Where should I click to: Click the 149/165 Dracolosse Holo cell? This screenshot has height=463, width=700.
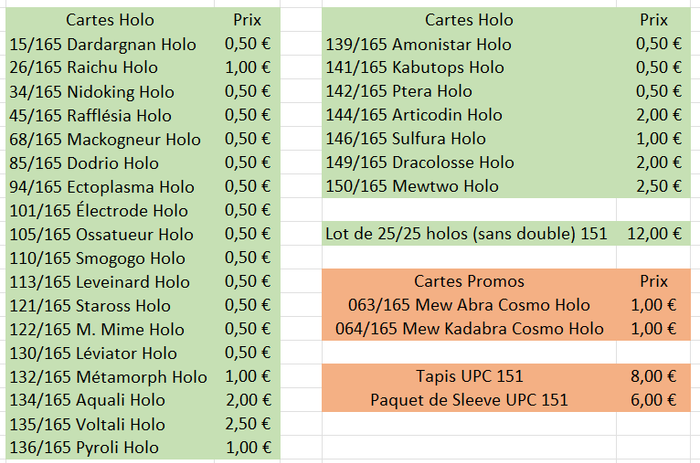421,162
